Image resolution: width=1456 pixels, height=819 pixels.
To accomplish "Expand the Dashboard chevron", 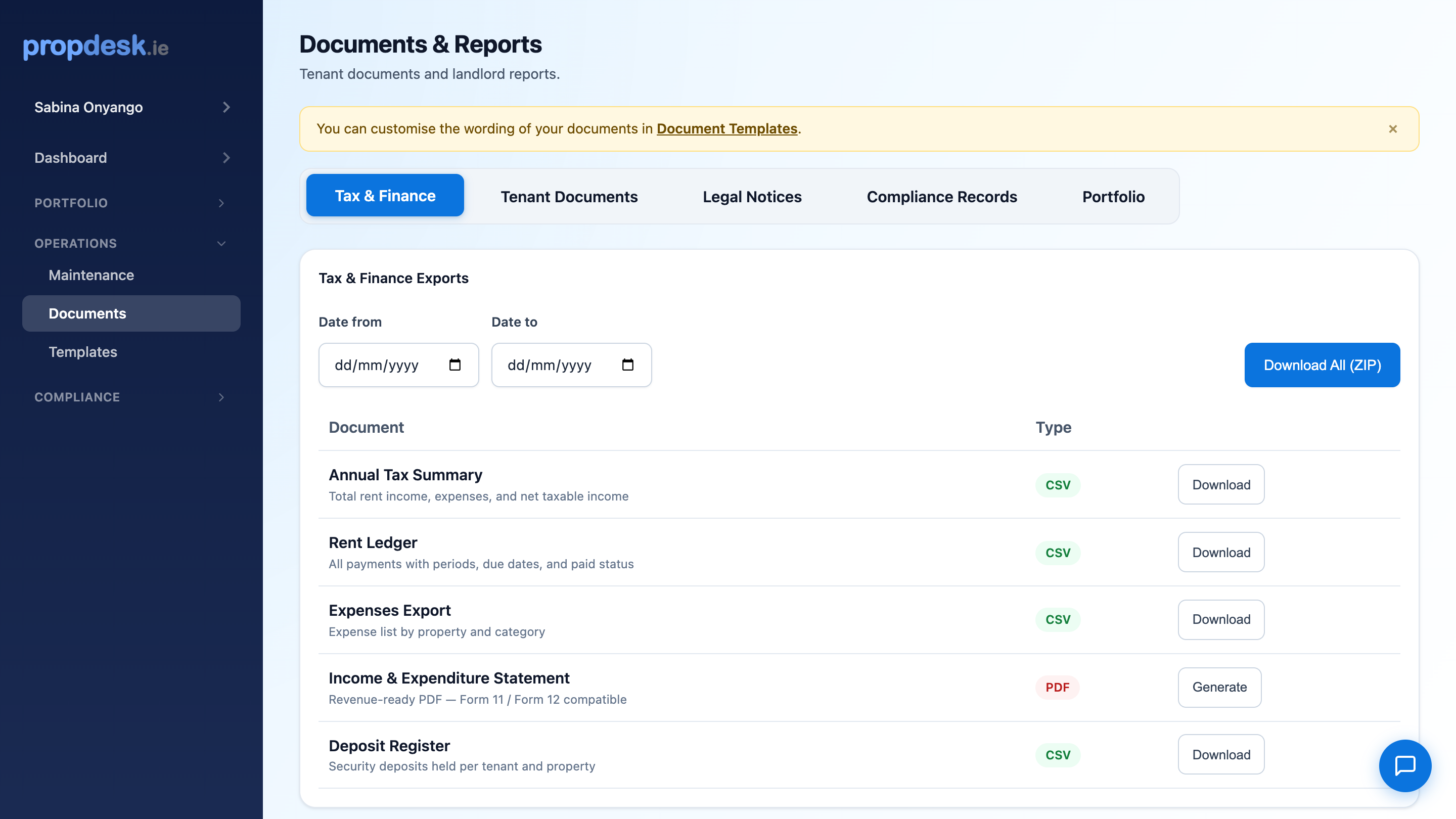I will tap(226, 158).
